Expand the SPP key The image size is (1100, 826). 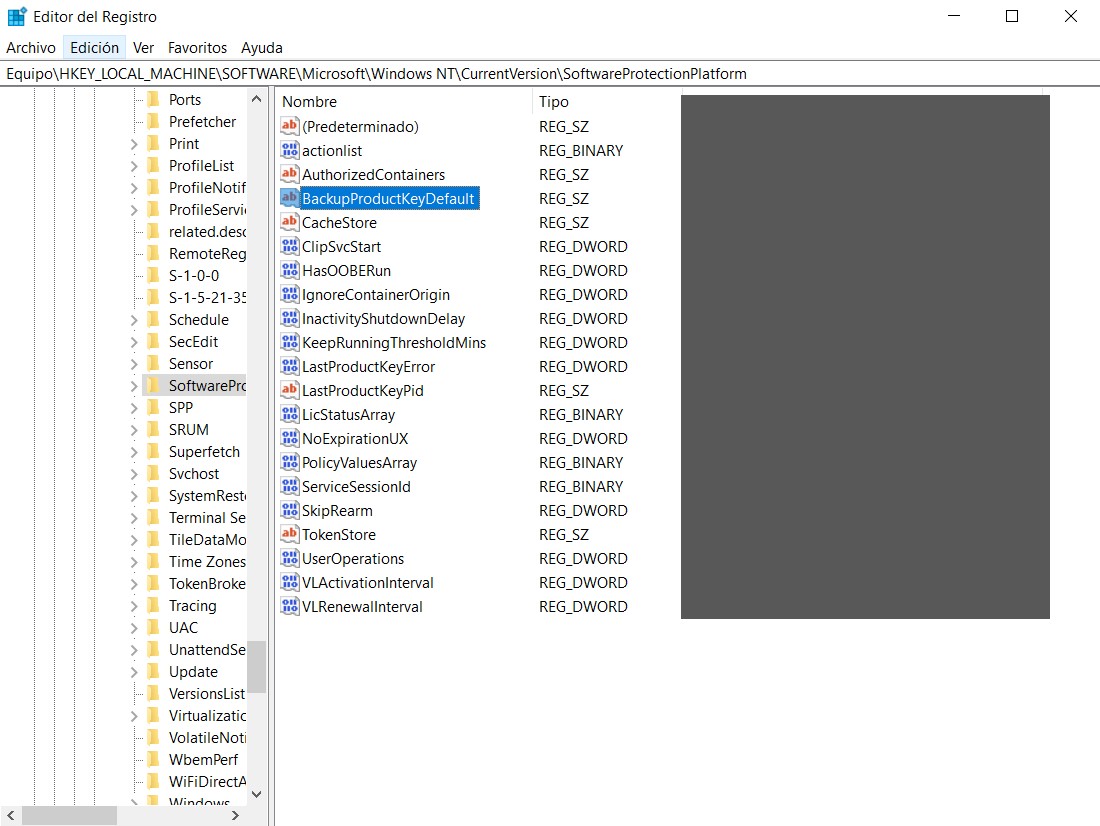tap(134, 408)
